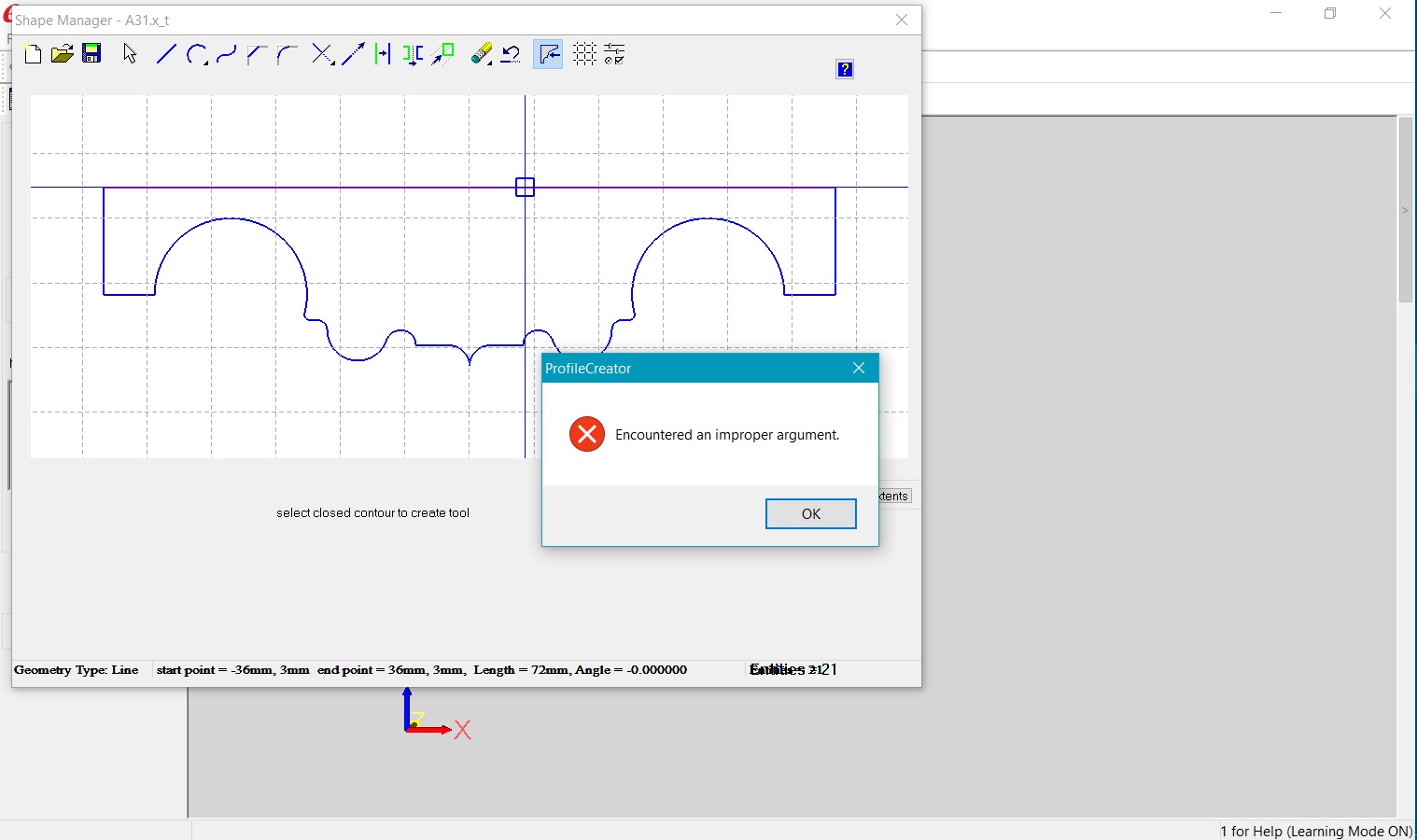
Task: Save the shape with floppy disk icon
Action: [x=91, y=54]
